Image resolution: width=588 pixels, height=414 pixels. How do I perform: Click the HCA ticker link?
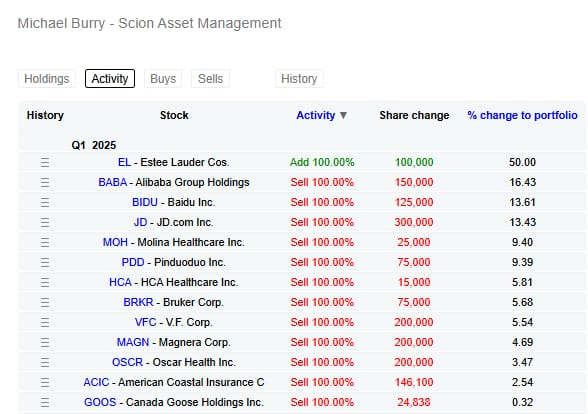[x=120, y=282]
